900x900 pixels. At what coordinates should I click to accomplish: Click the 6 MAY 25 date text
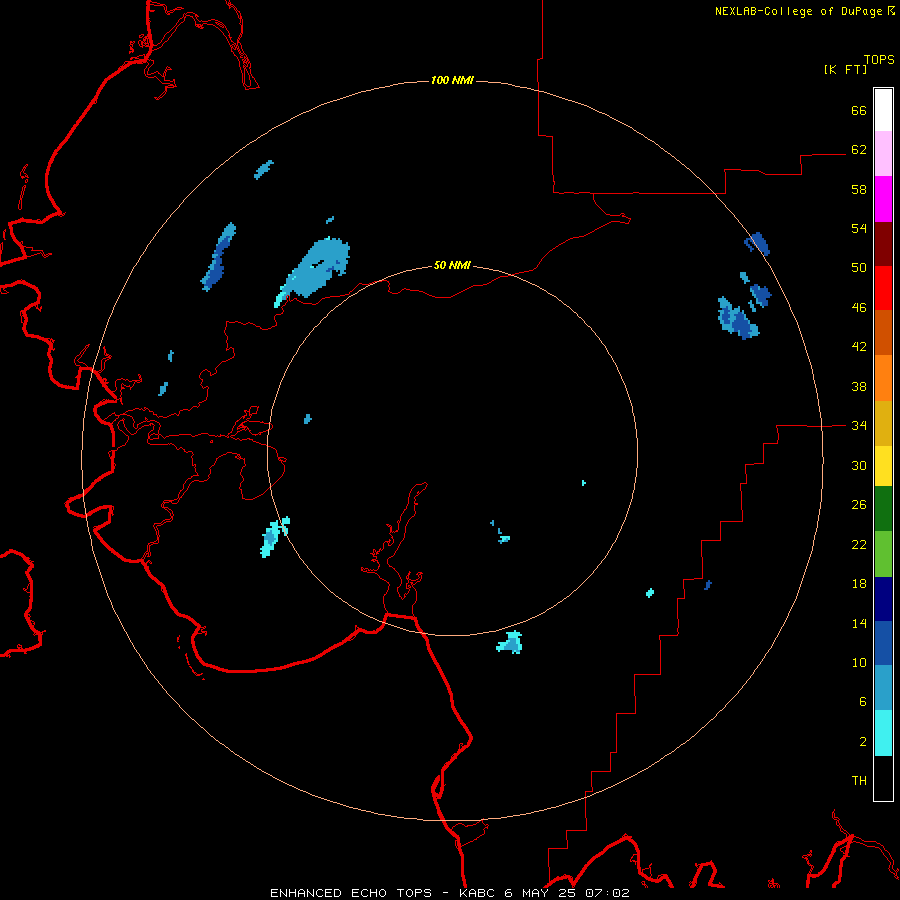(x=542, y=893)
